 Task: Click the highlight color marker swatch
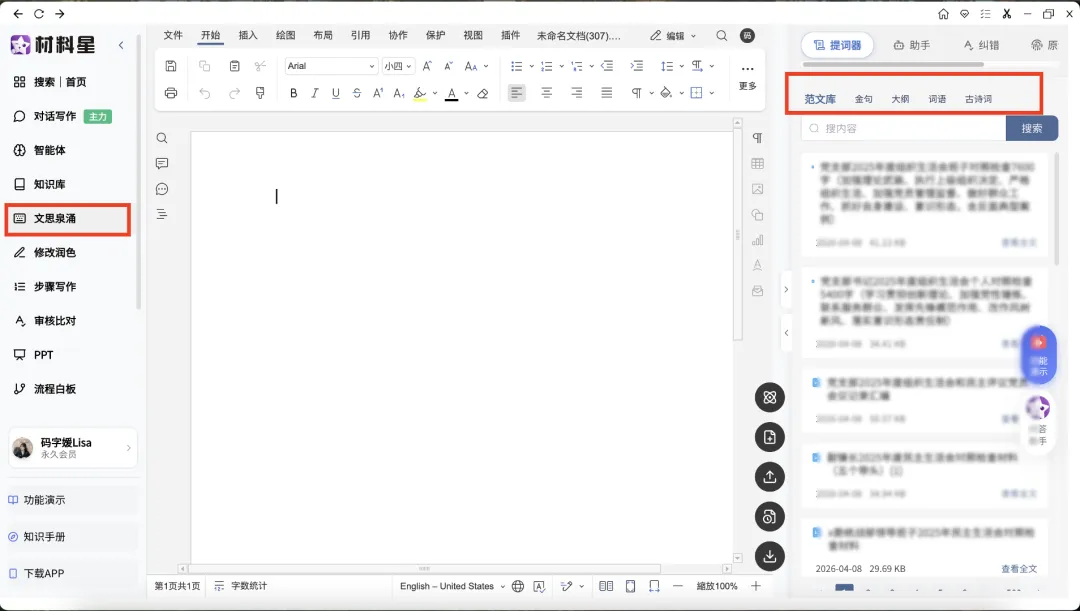click(420, 93)
